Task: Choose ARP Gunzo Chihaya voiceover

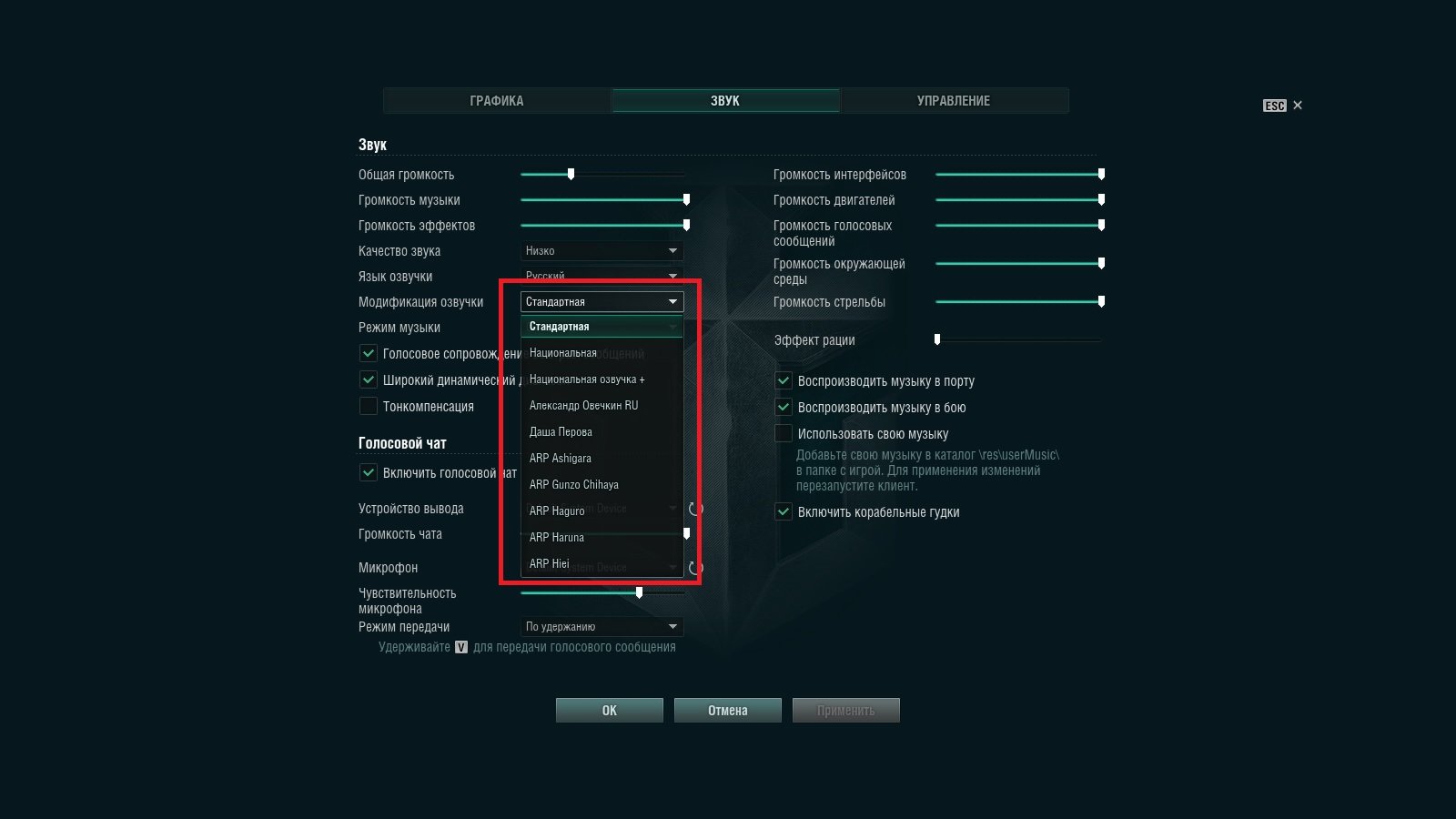Action: tap(602, 485)
